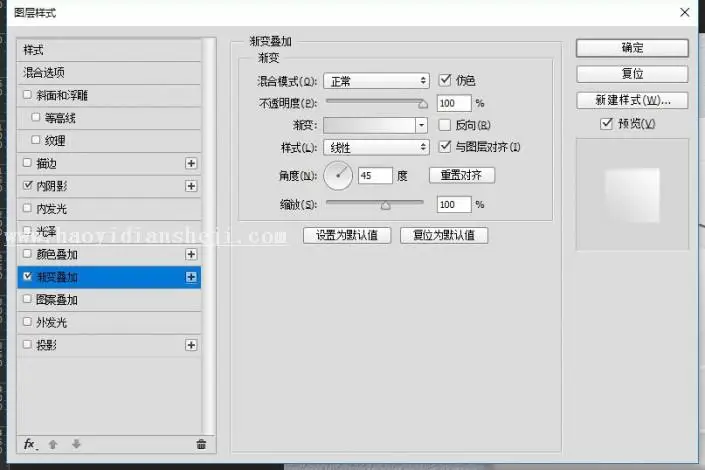Click the styles list vertical scrollbar
705x470 pixels.
209,236
